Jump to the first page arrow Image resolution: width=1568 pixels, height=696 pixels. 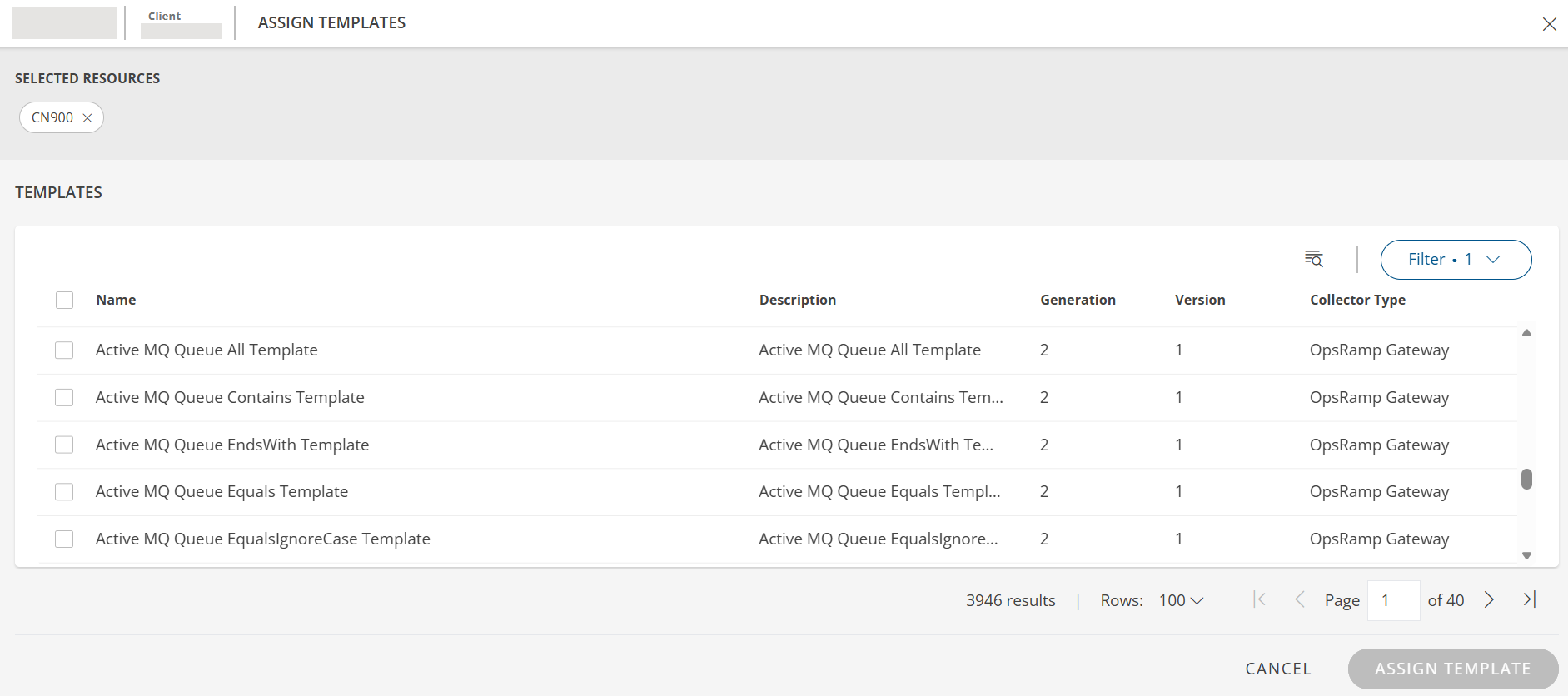tap(1259, 599)
